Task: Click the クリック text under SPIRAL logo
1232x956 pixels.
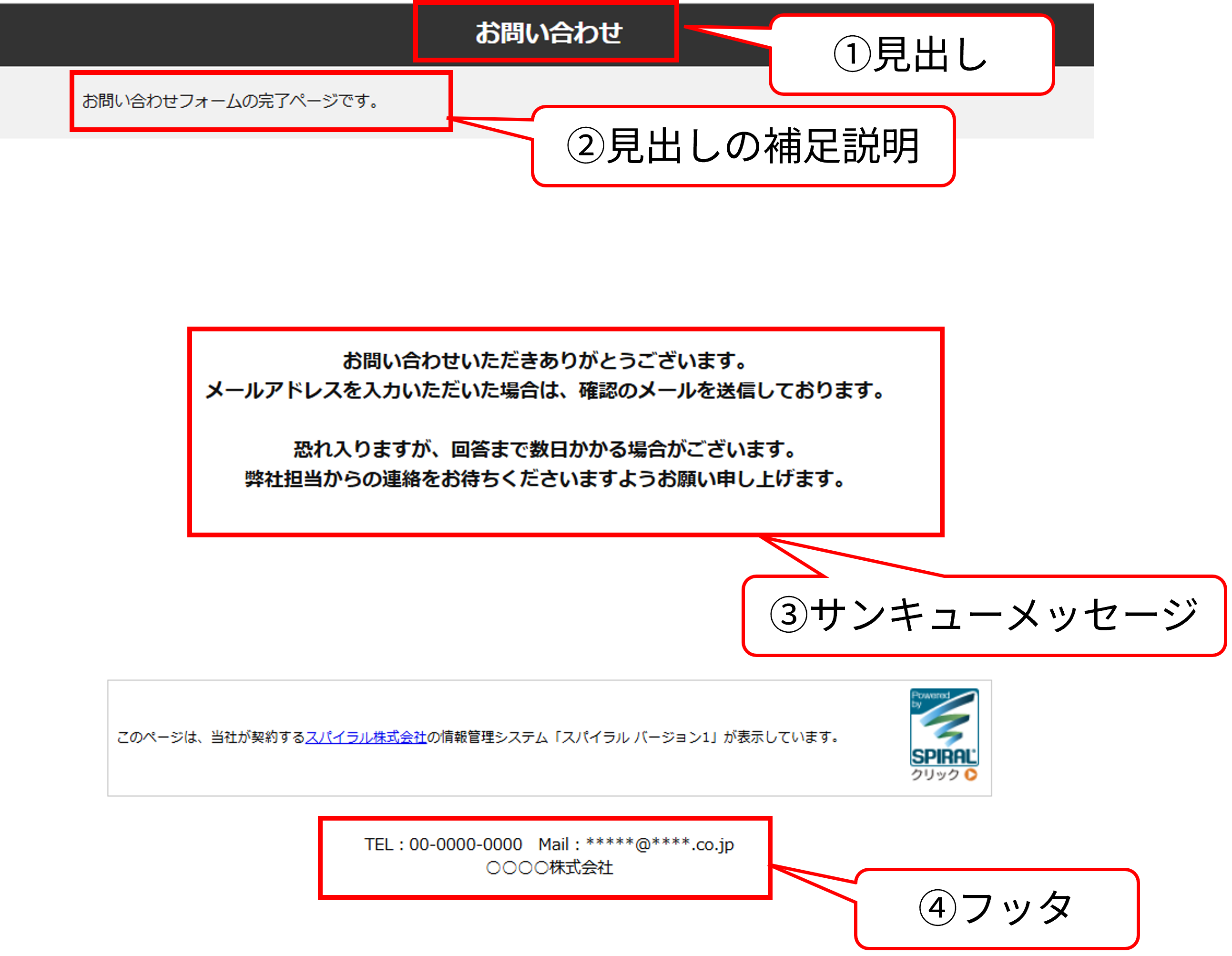Action: (935, 774)
